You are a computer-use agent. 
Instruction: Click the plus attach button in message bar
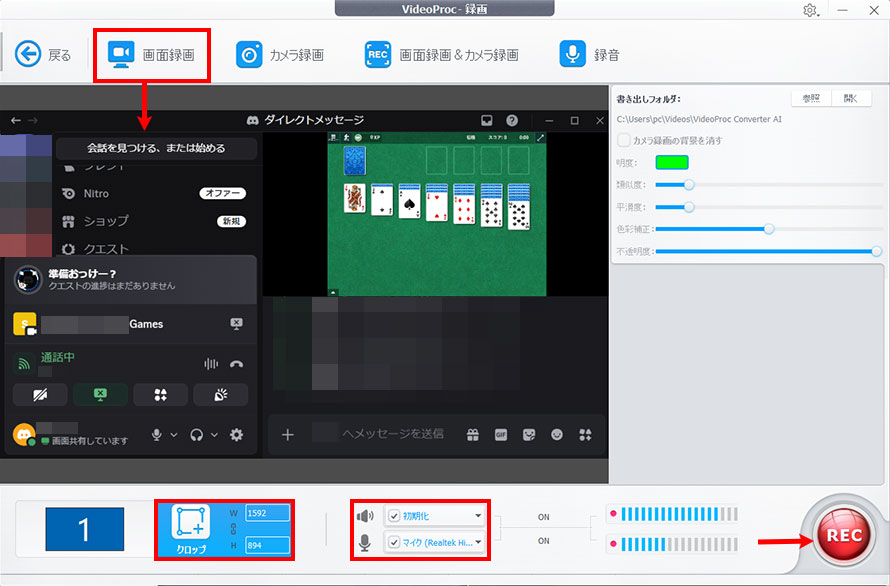pyautogui.click(x=288, y=435)
